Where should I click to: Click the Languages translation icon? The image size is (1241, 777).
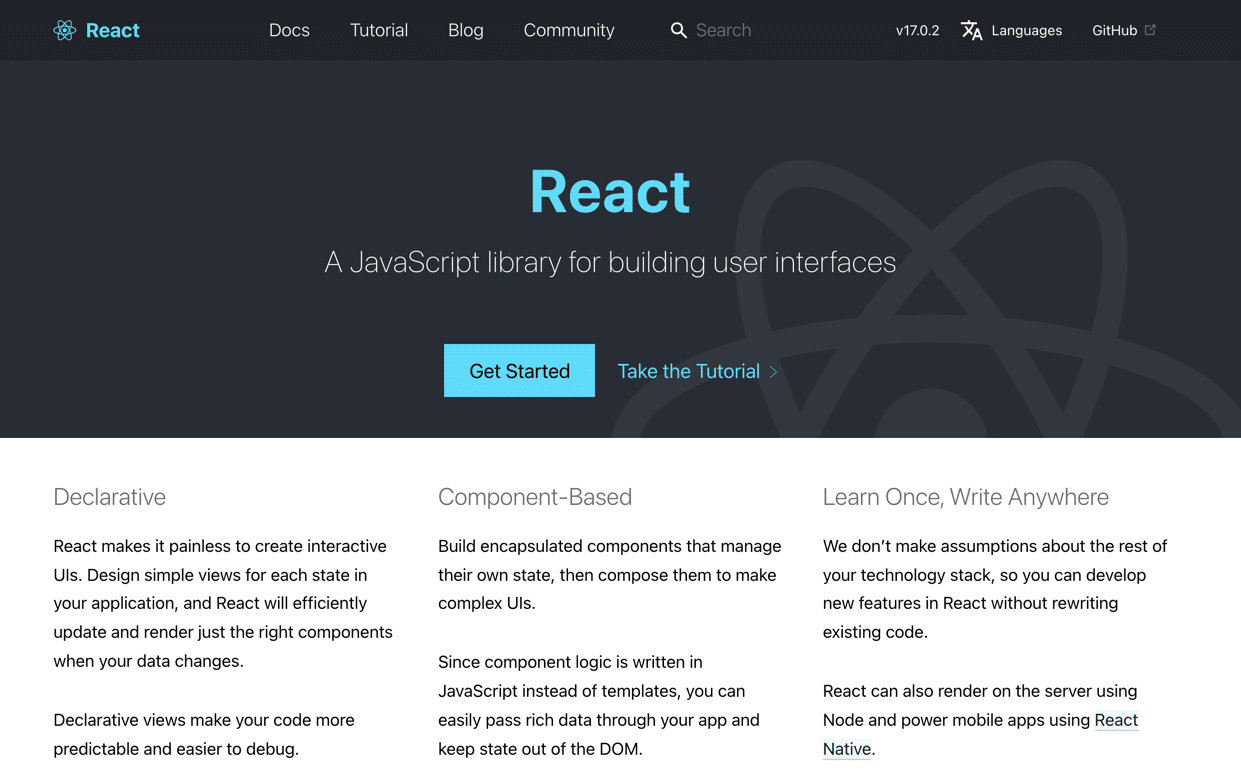971,30
